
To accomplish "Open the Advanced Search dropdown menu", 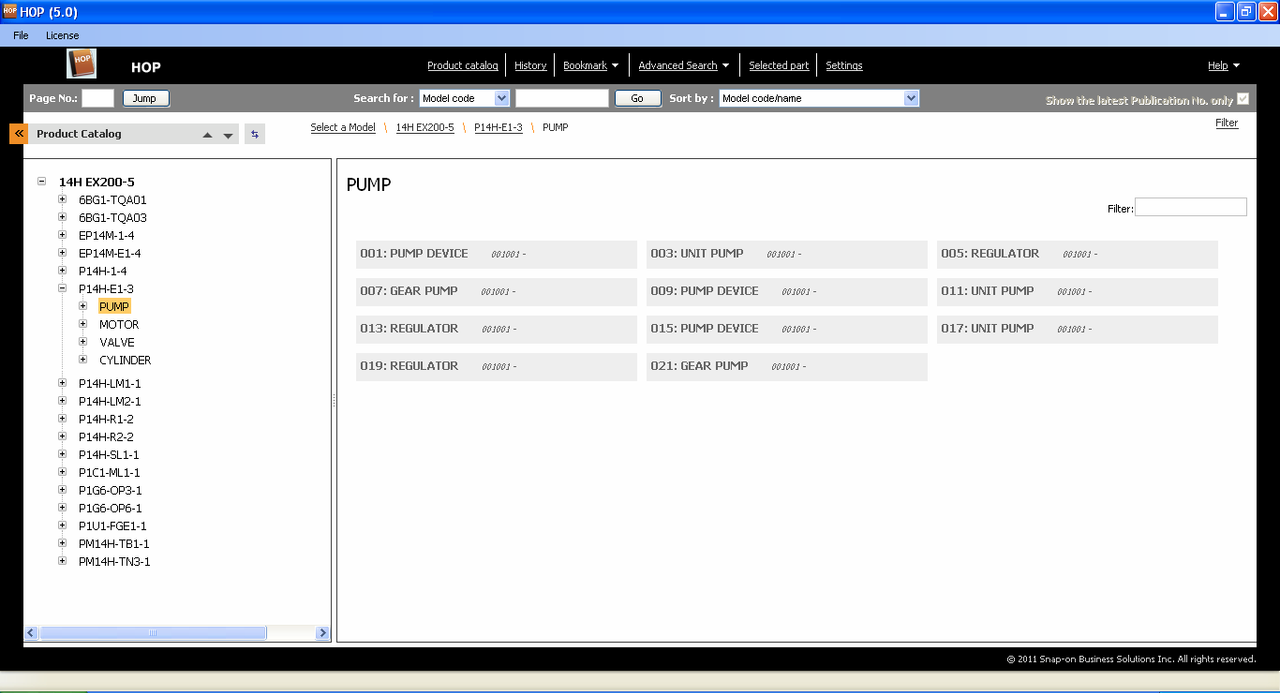I will (x=684, y=66).
